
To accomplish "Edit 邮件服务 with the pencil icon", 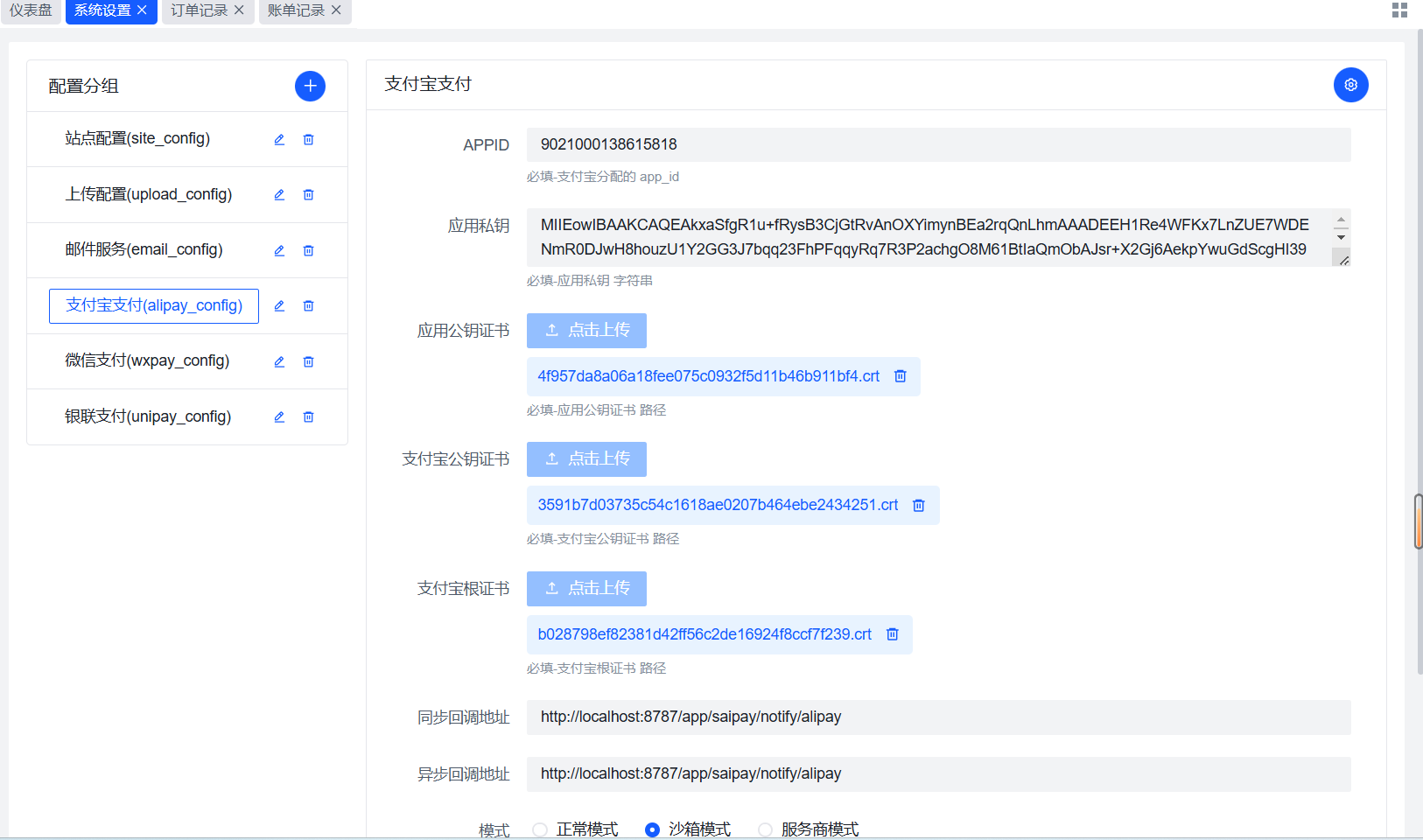I will (278, 250).
